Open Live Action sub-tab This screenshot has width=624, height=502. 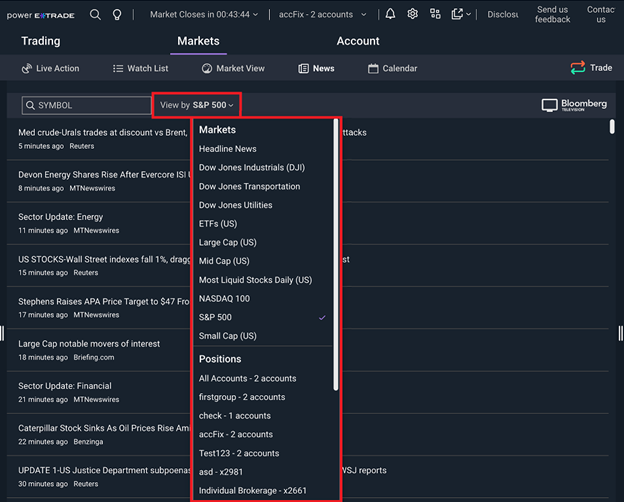[x=50, y=68]
